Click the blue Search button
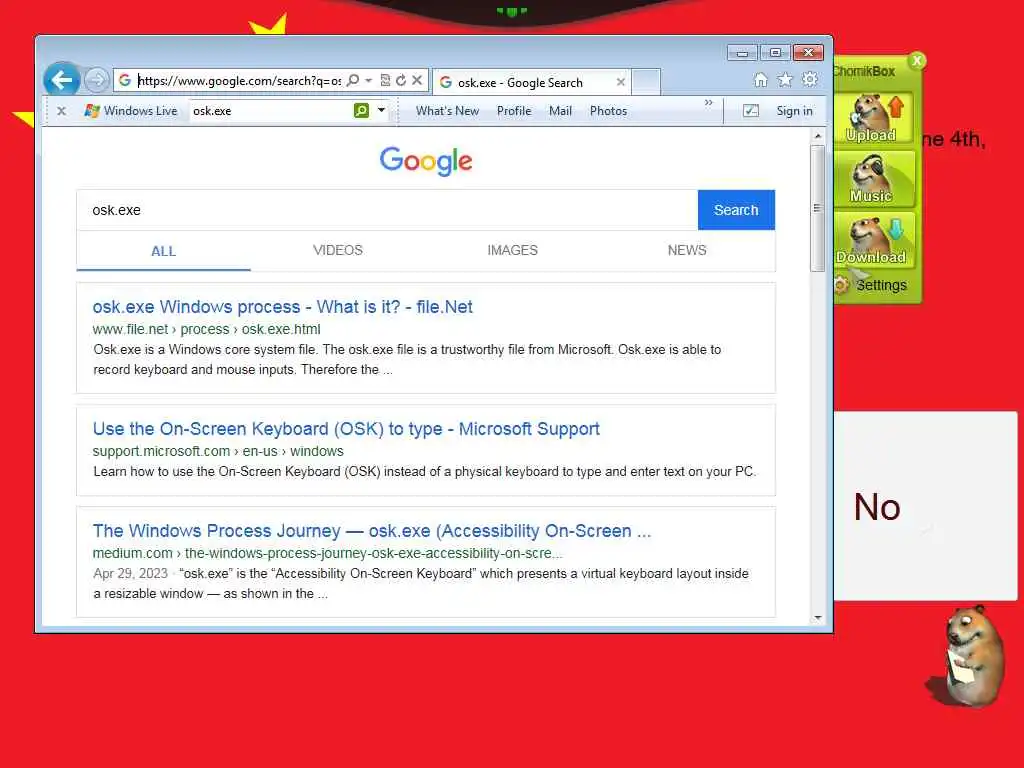1024x768 pixels. 736,210
